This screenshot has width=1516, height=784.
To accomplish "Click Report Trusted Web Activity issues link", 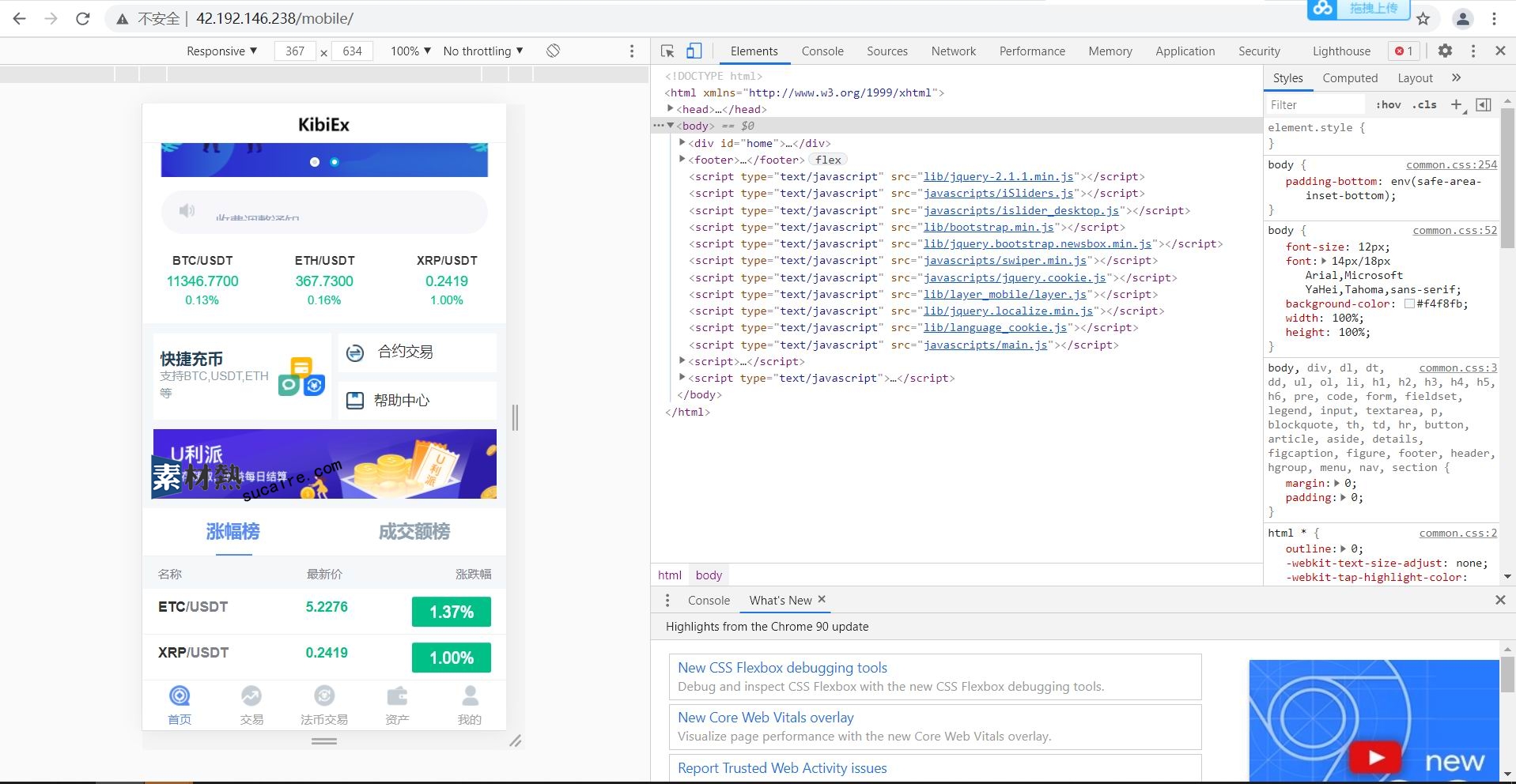I will click(782, 768).
